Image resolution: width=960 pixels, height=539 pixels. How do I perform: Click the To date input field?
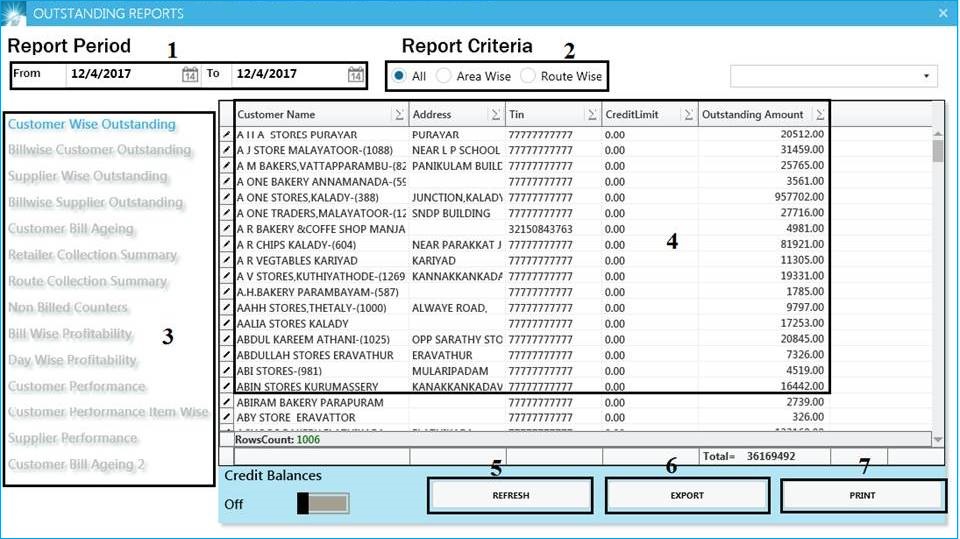290,74
